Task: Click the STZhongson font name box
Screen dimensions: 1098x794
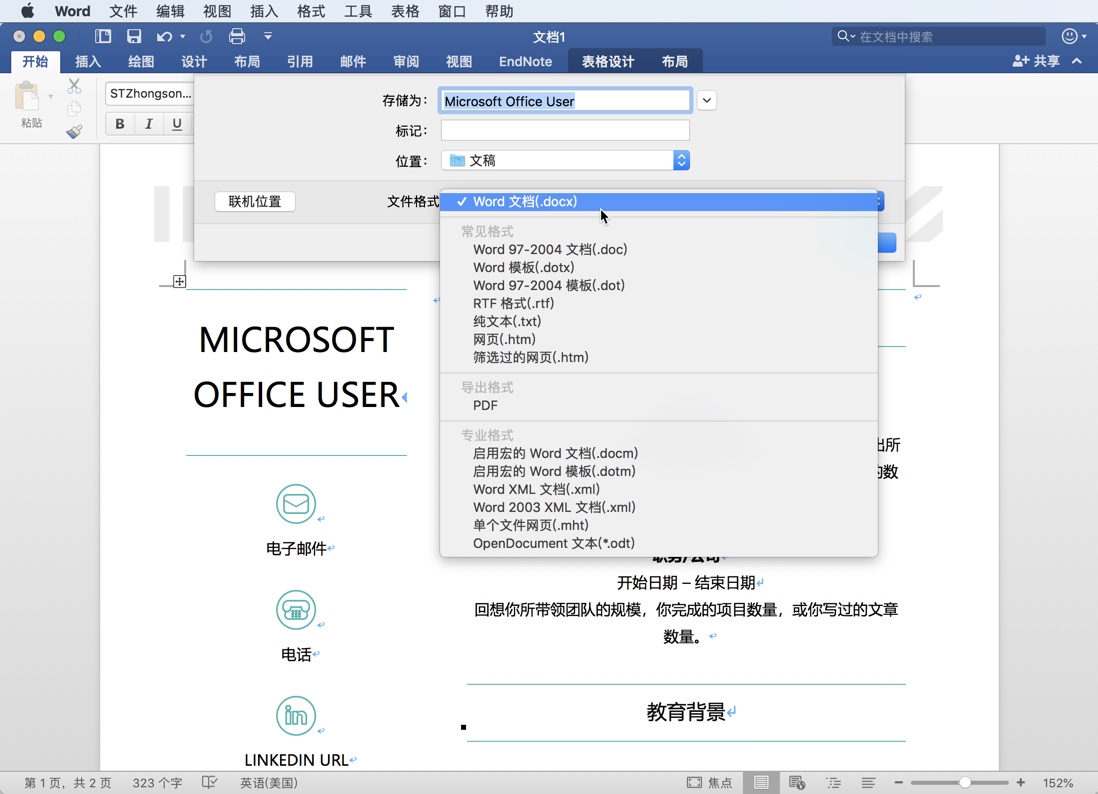Action: 150,94
